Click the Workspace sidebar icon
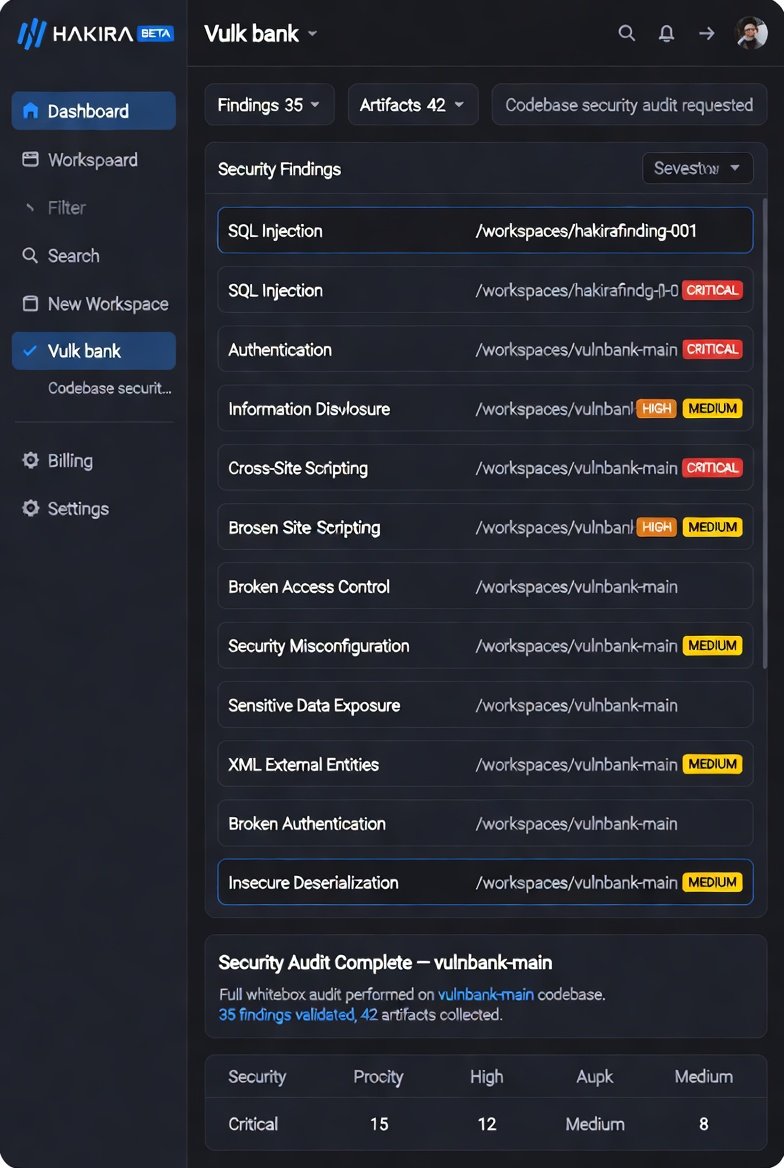The image size is (784, 1168). (31, 159)
